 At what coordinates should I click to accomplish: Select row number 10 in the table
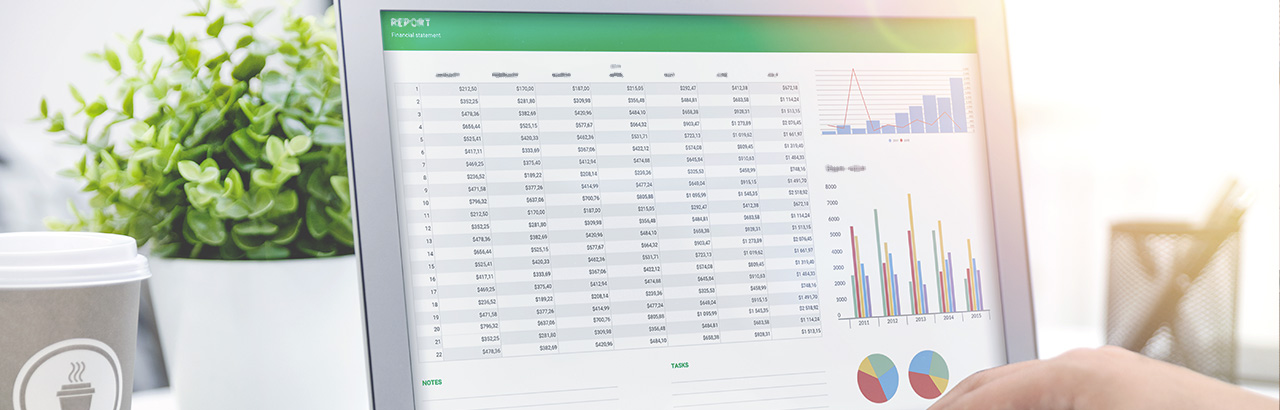click(424, 202)
